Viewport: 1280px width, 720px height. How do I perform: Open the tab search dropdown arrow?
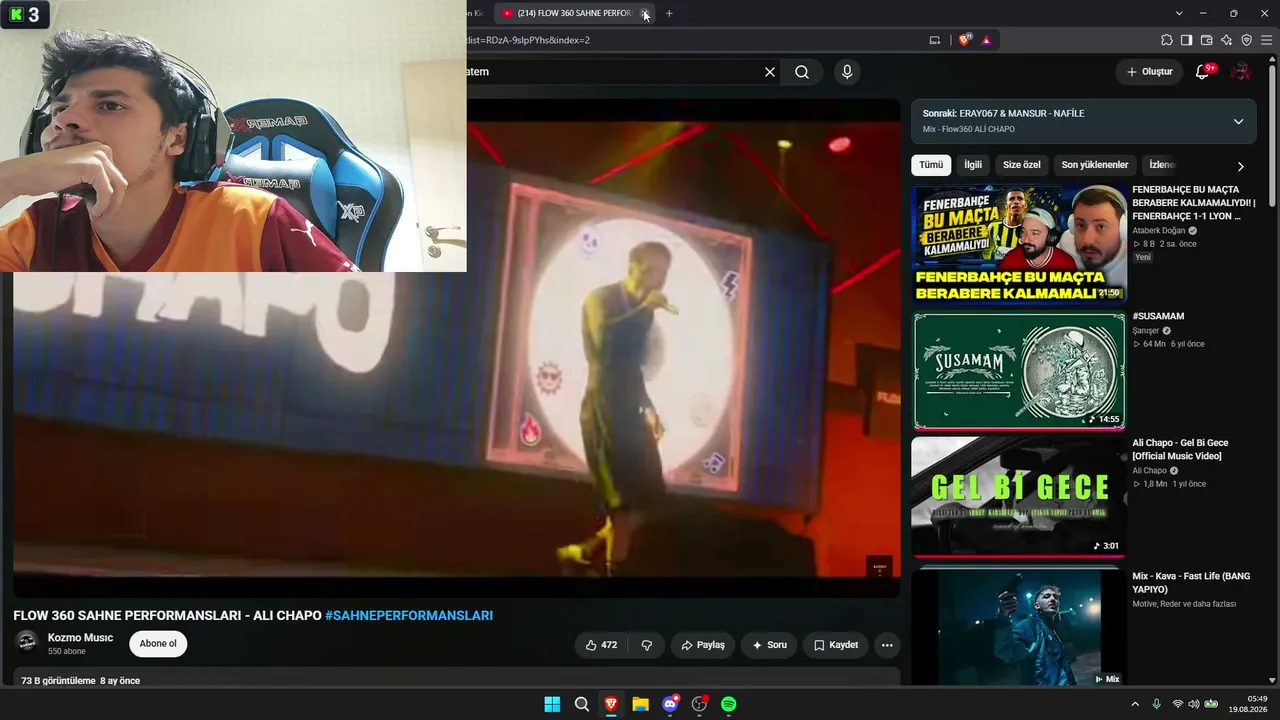pyautogui.click(x=1179, y=13)
